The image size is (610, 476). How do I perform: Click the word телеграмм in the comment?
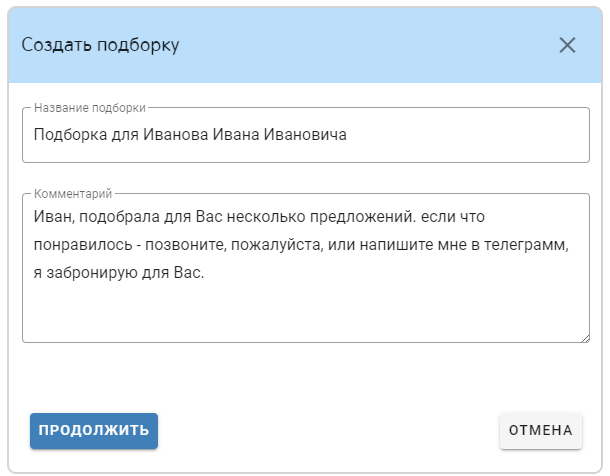[x=525, y=244]
